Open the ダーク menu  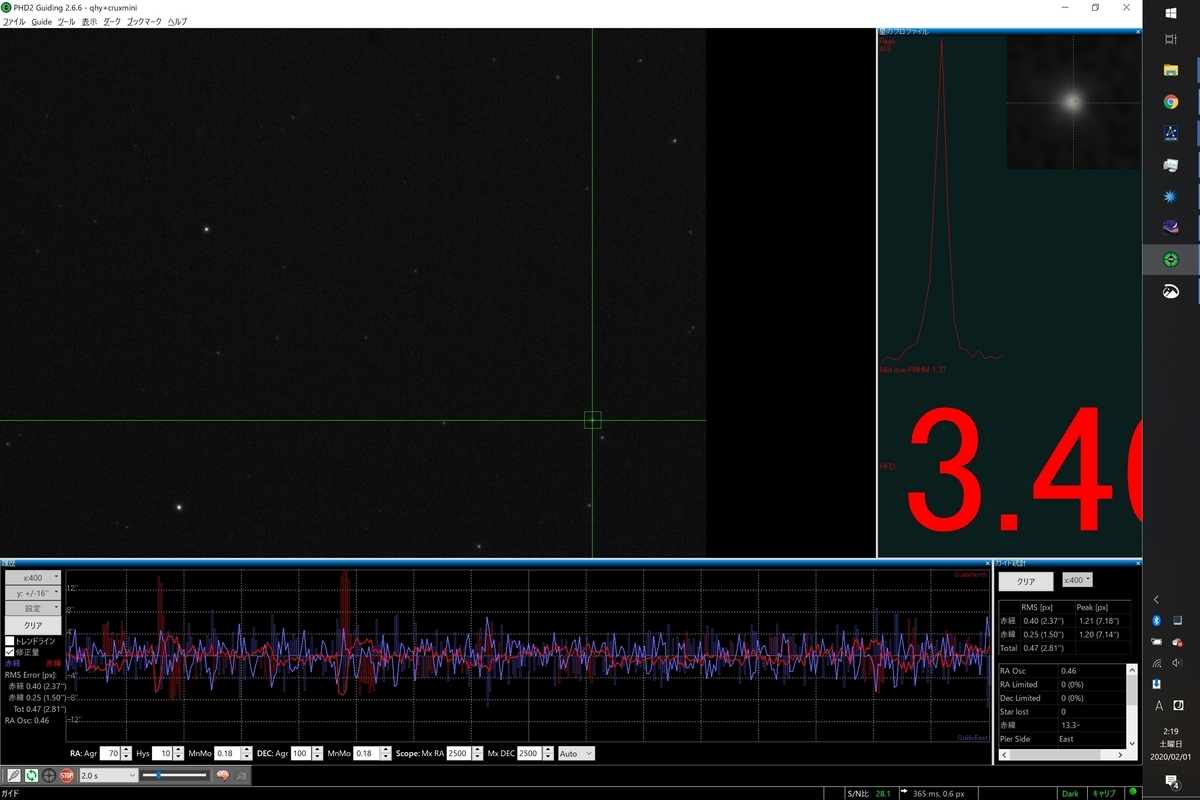[x=112, y=21]
